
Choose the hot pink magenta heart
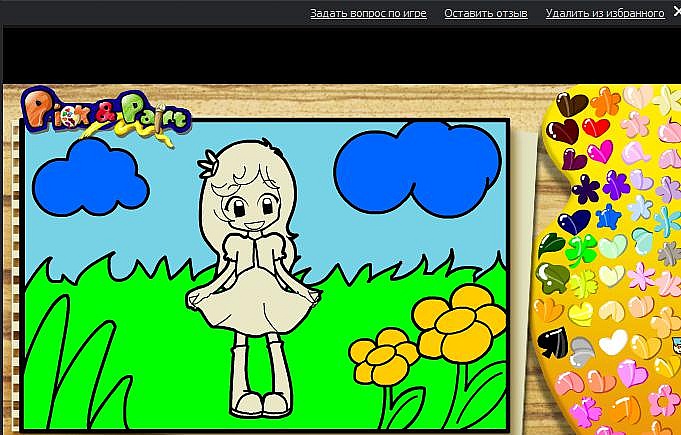click(x=600, y=152)
